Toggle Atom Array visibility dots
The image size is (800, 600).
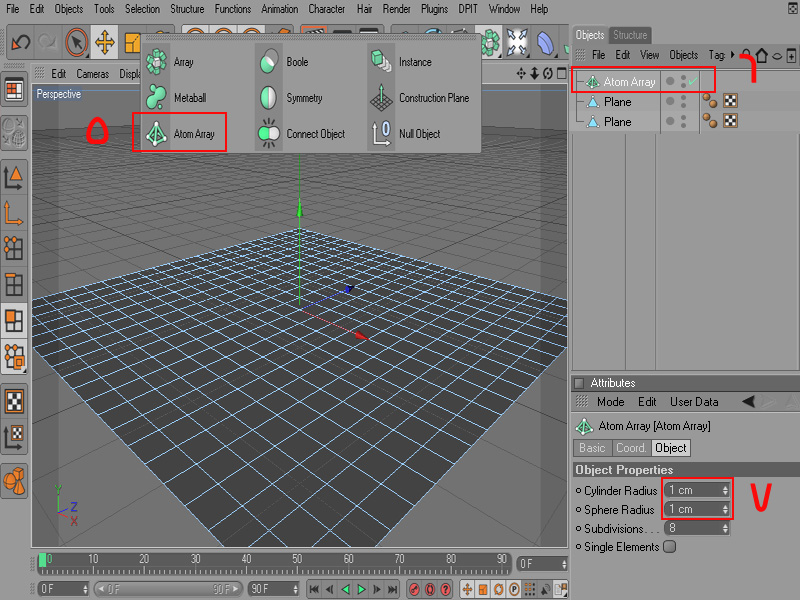coord(683,81)
